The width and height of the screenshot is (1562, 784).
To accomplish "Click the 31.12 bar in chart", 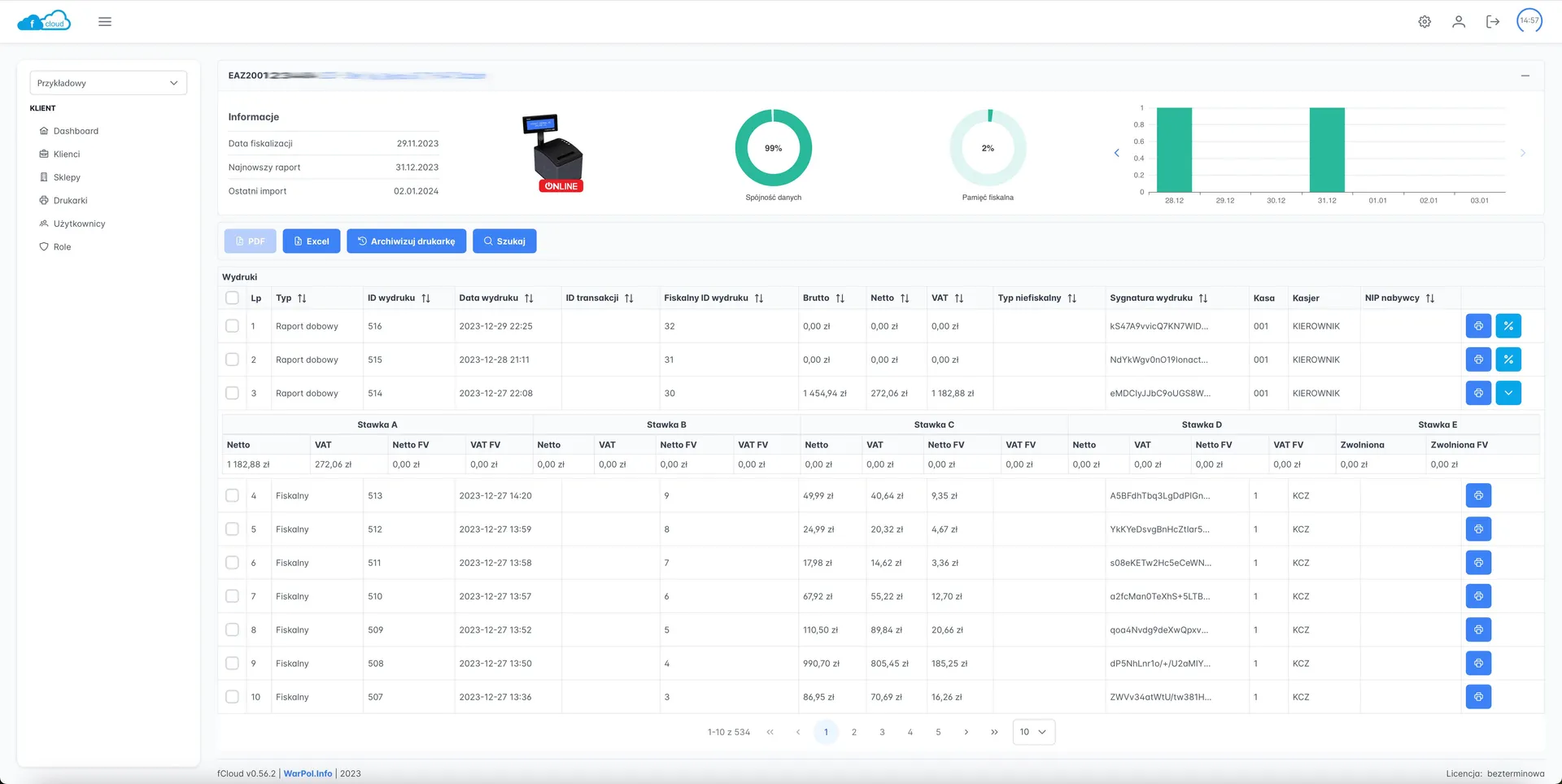I will click(x=1327, y=150).
